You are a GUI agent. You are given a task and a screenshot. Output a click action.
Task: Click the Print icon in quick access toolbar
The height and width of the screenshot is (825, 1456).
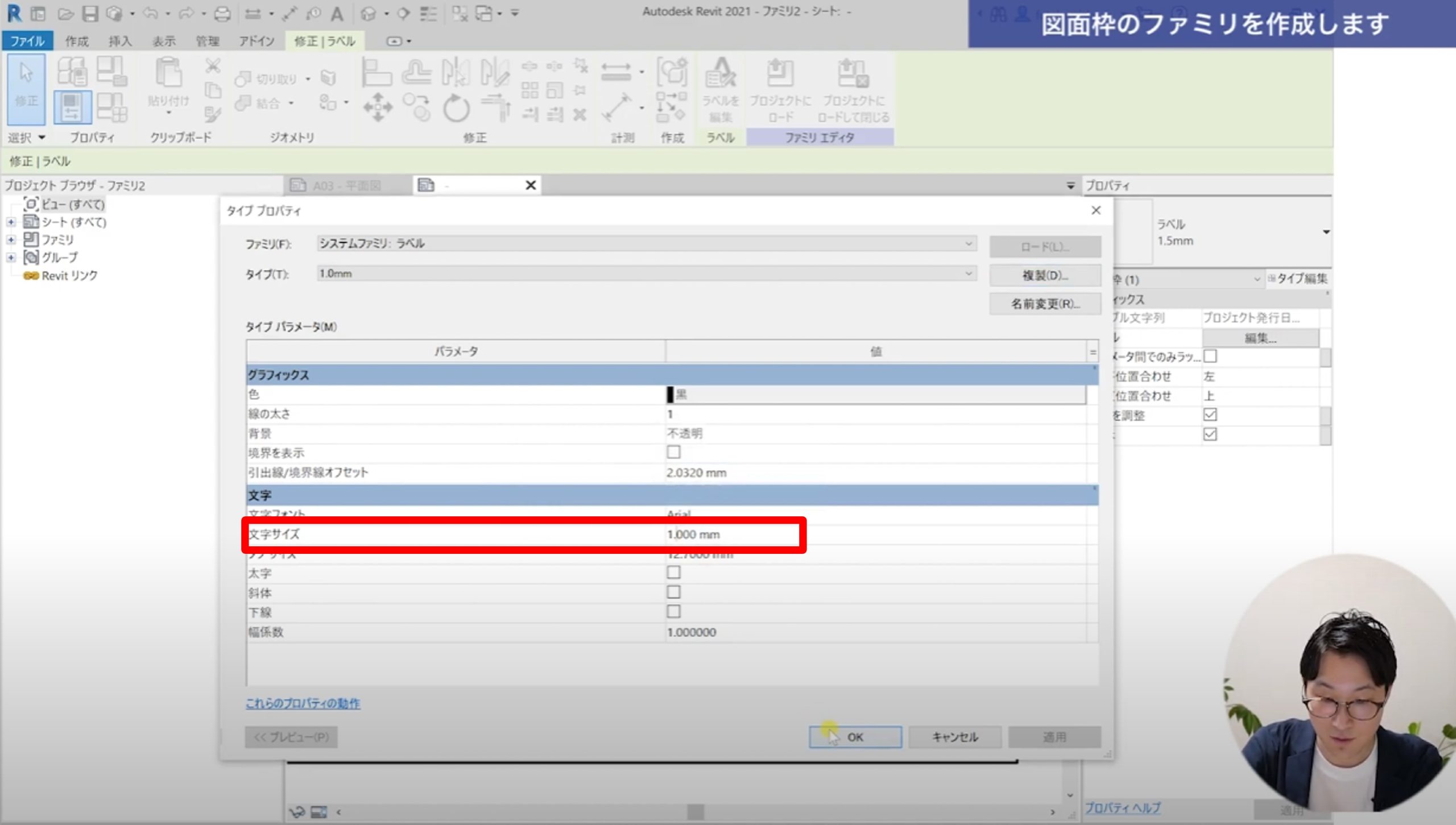pyautogui.click(x=222, y=13)
